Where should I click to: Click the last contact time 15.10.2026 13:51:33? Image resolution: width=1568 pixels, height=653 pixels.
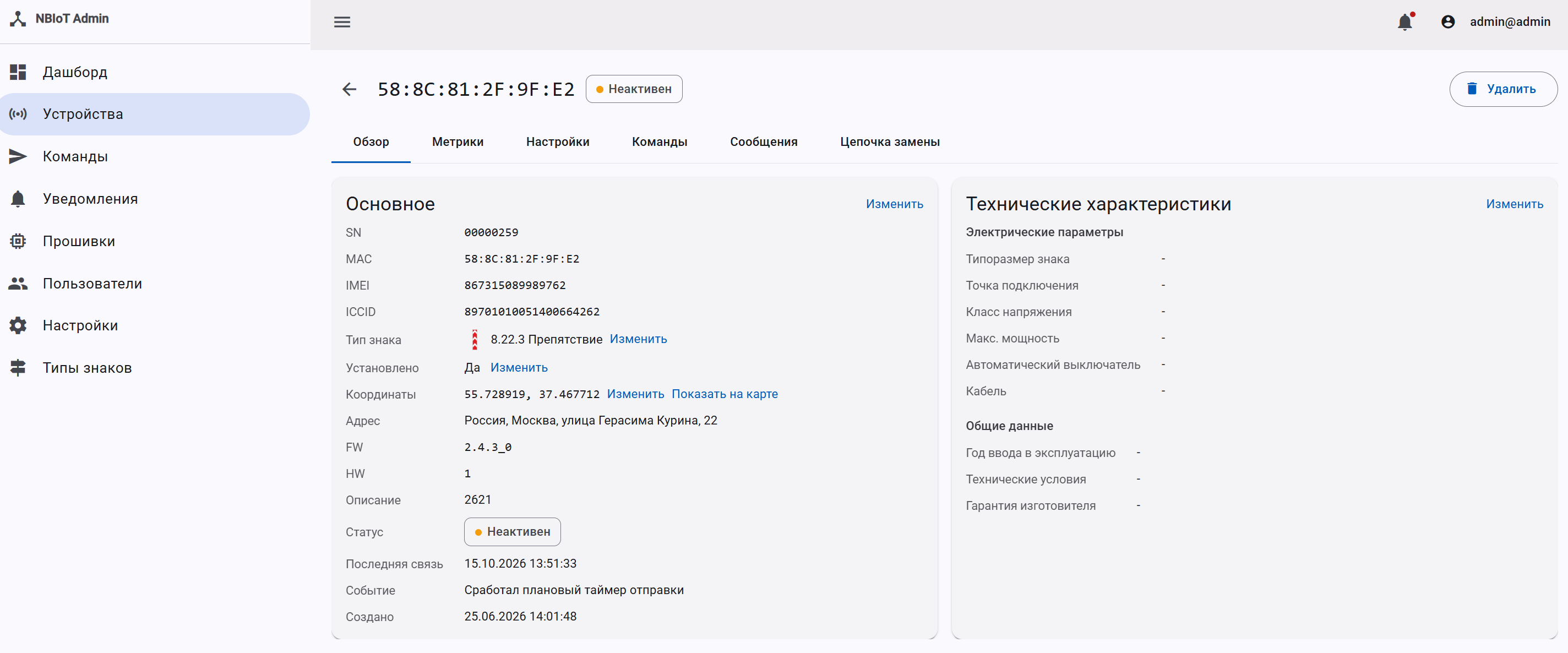[520, 564]
